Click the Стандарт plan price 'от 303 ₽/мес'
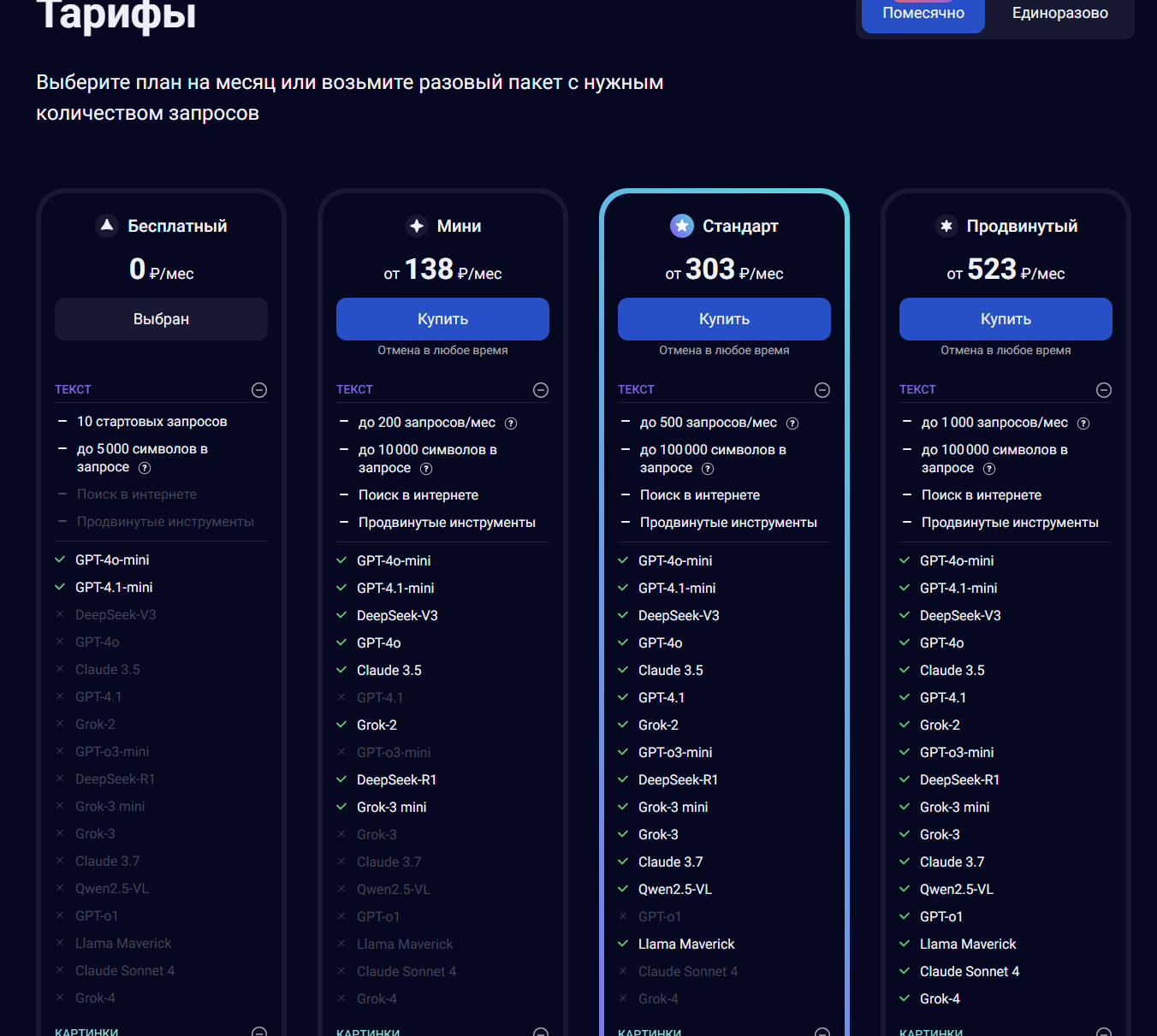This screenshot has height=1036, width=1157. (x=724, y=270)
